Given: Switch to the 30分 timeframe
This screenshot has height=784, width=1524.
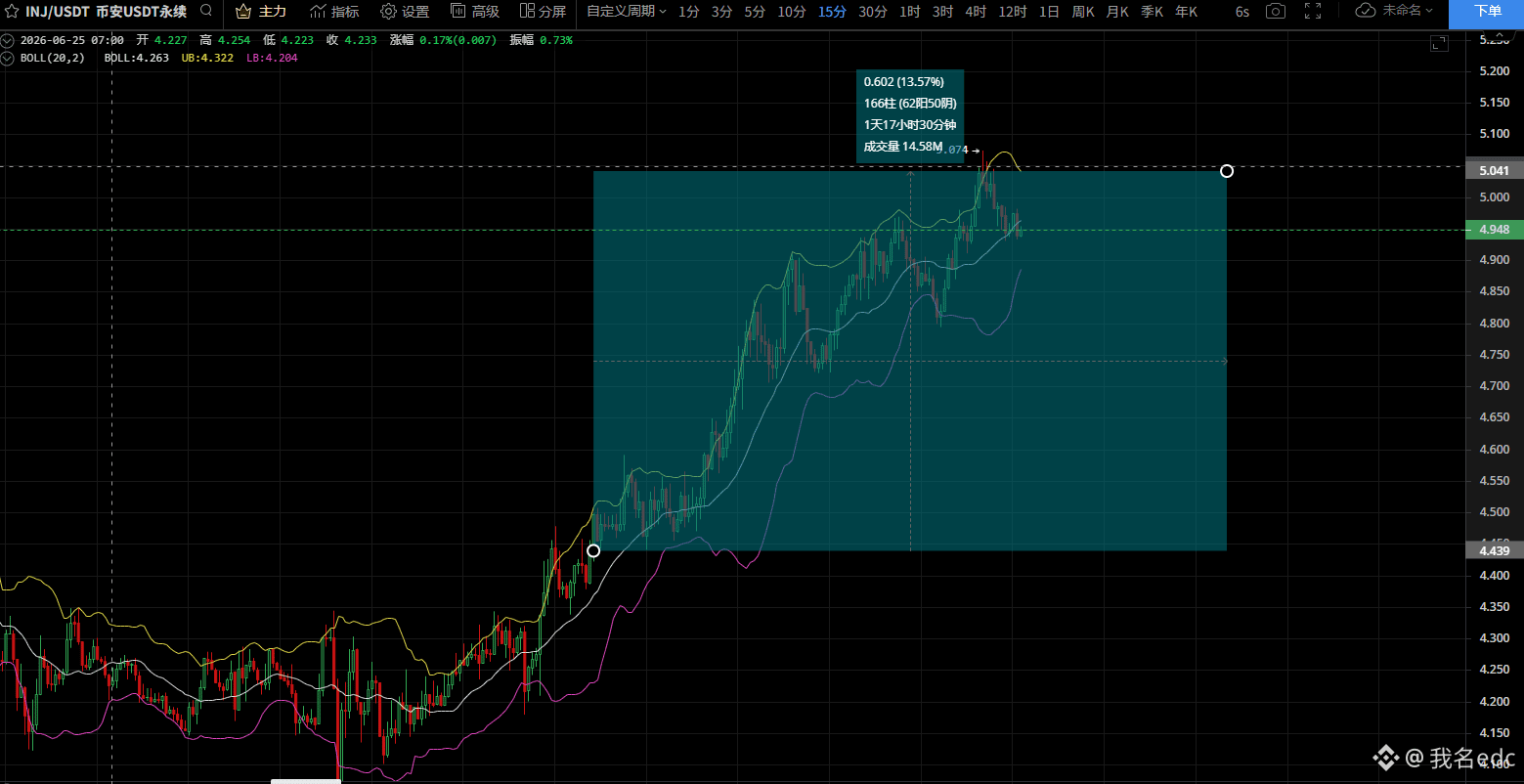Looking at the screenshot, I should (x=873, y=12).
